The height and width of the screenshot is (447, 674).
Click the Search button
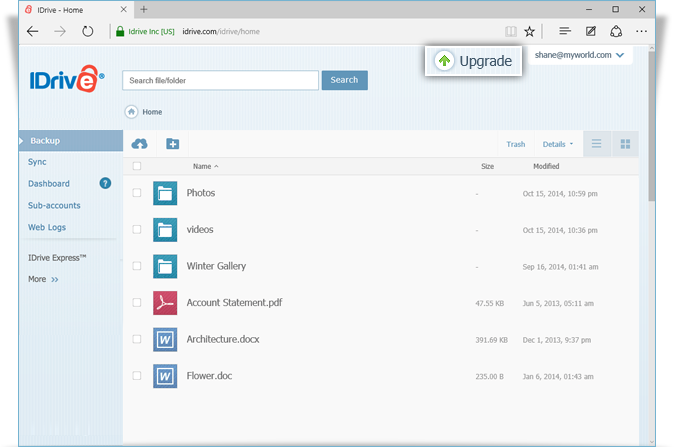coord(345,80)
